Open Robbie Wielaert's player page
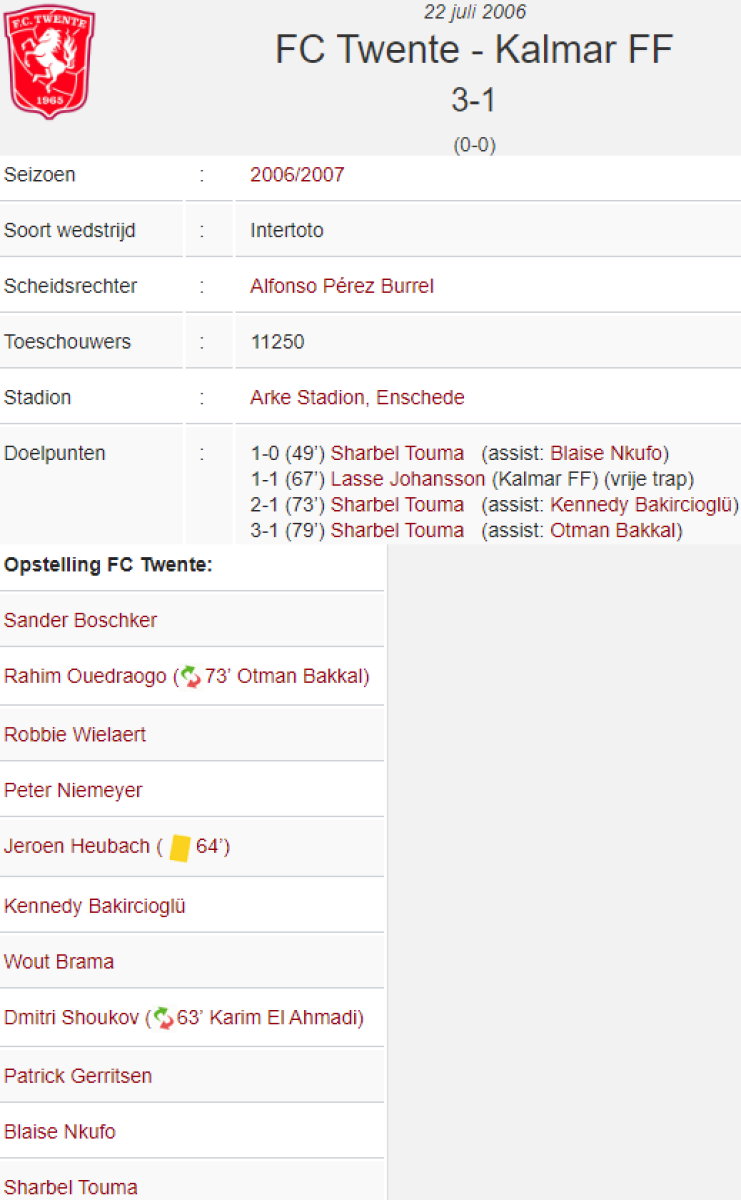This screenshot has height=1200, width=741. [x=75, y=734]
